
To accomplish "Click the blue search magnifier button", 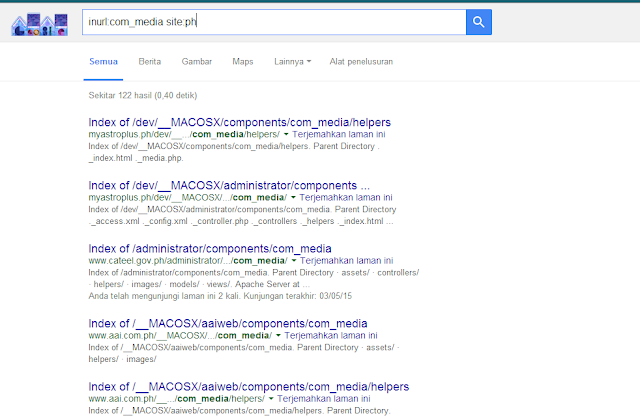I will pos(479,22).
